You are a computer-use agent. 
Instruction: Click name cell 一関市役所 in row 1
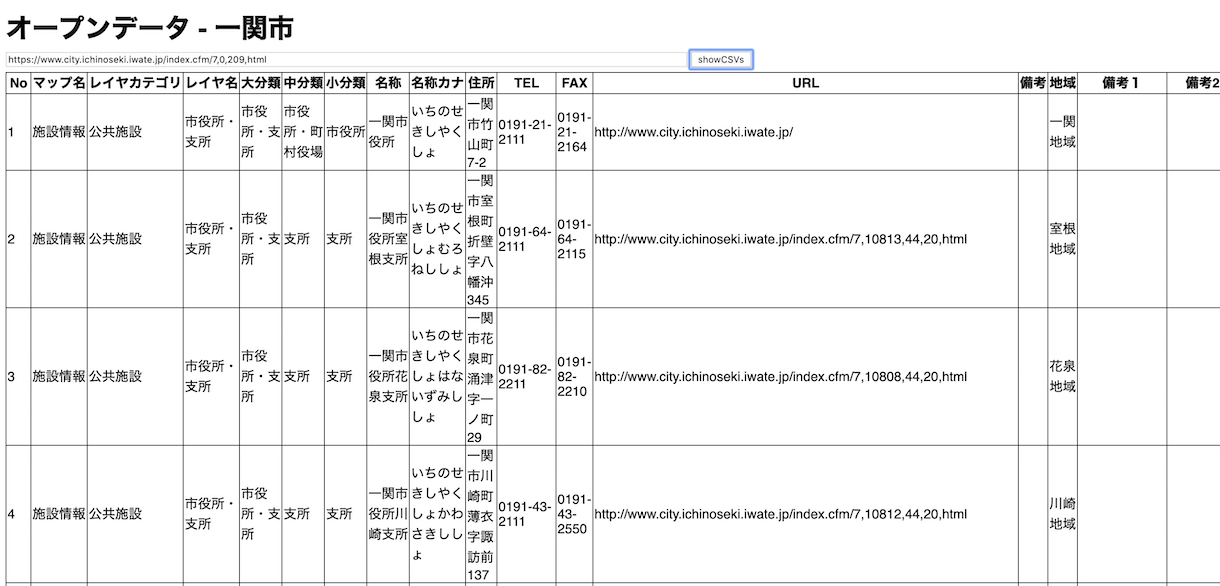[x=388, y=132]
